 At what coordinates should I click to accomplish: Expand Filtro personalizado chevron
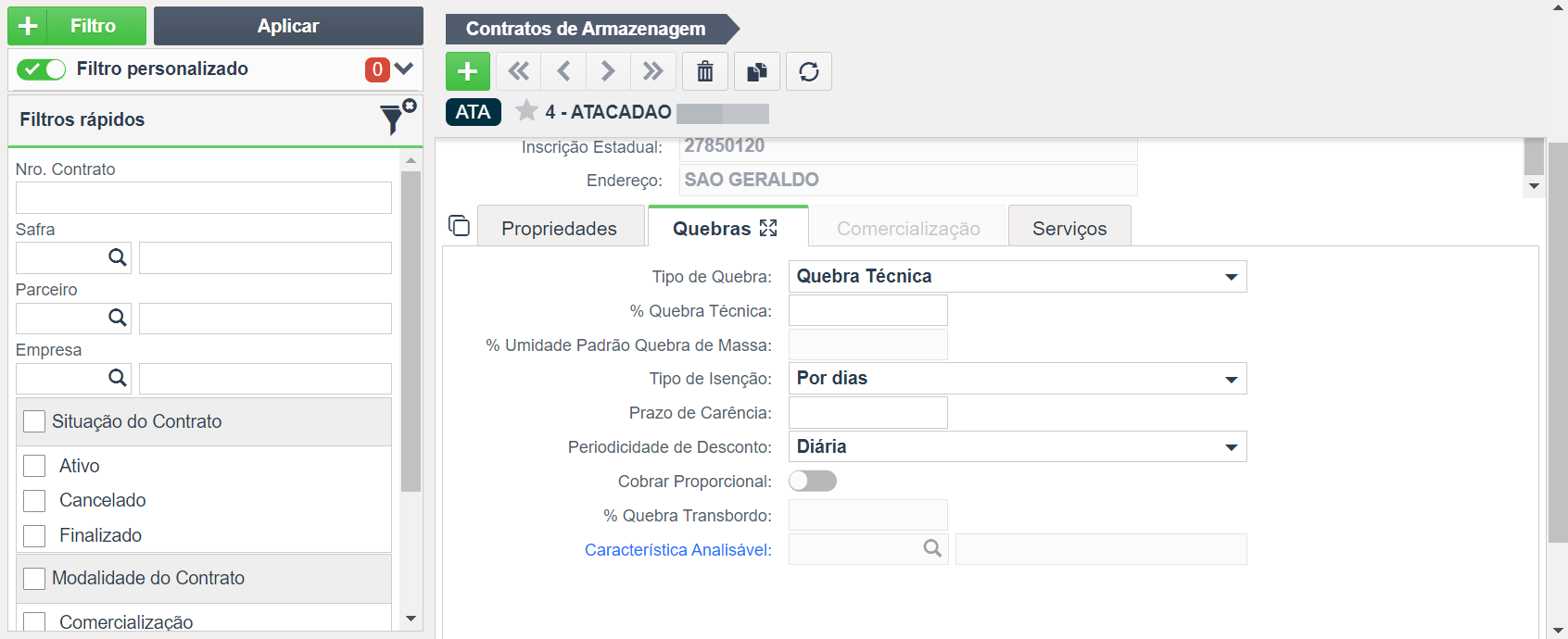pyautogui.click(x=403, y=69)
